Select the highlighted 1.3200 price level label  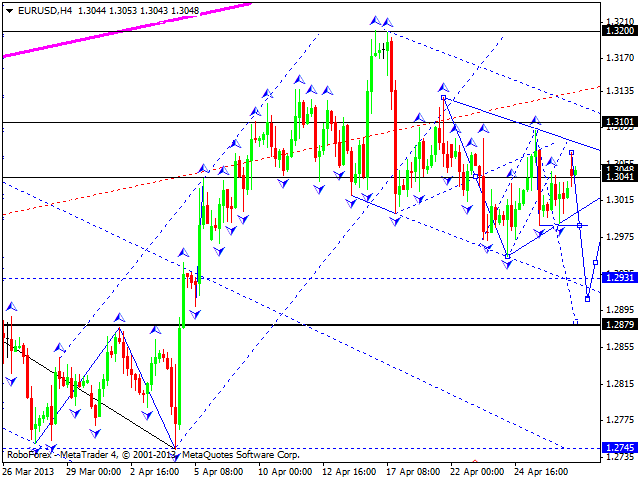(x=620, y=31)
